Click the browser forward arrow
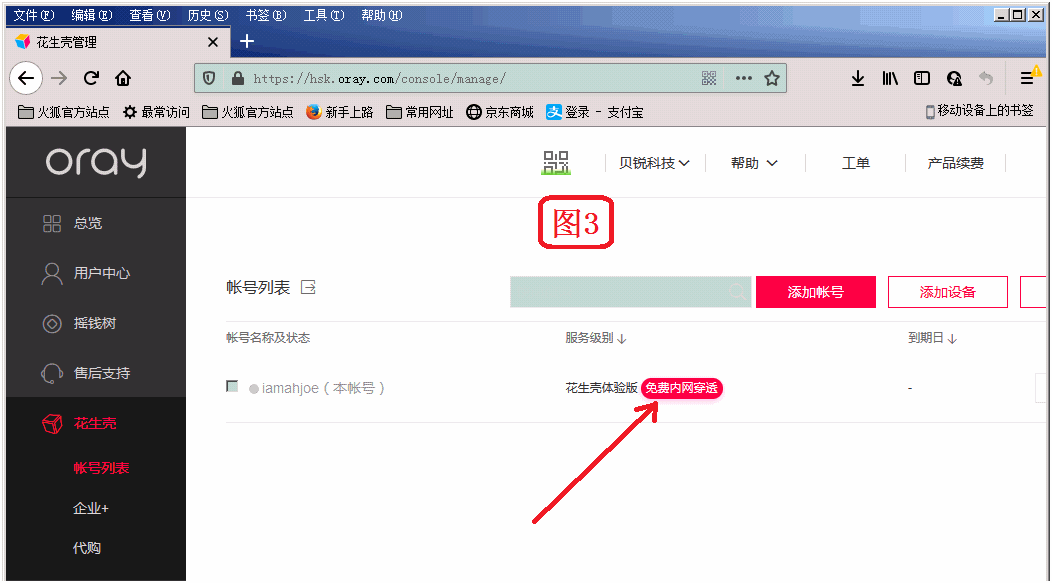Screen dimensions: 1052x583 59,78
